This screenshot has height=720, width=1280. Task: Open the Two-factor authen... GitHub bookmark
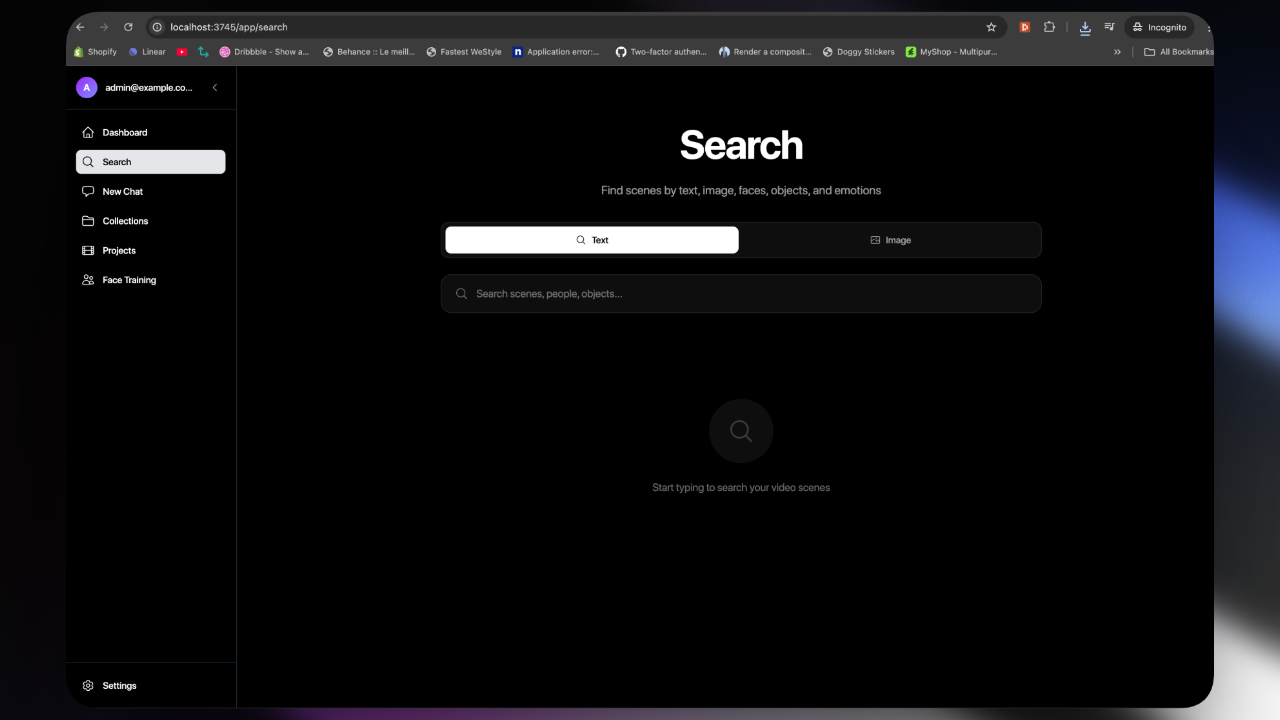(x=661, y=52)
